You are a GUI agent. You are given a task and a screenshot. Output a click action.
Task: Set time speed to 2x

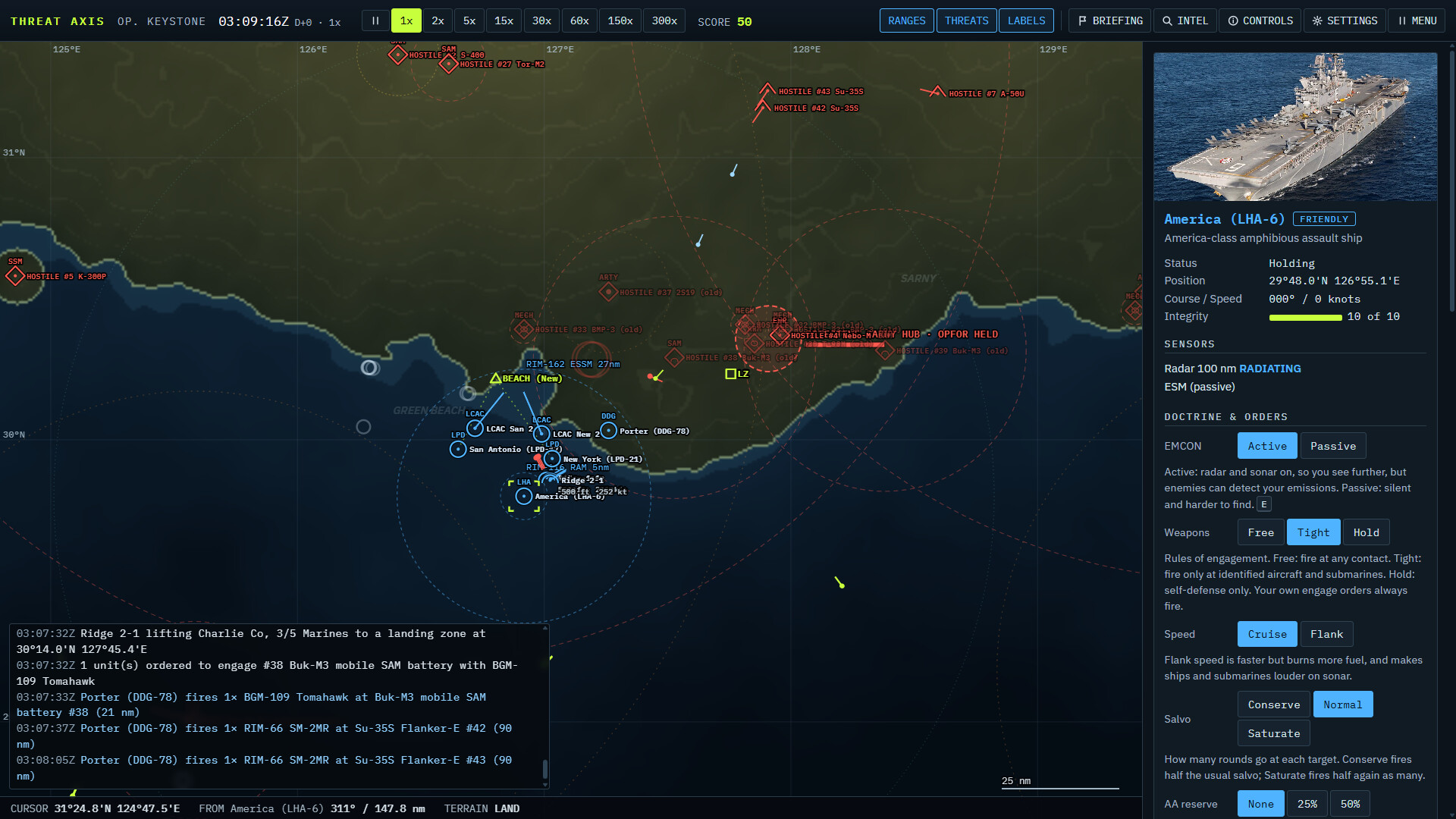[x=438, y=21]
